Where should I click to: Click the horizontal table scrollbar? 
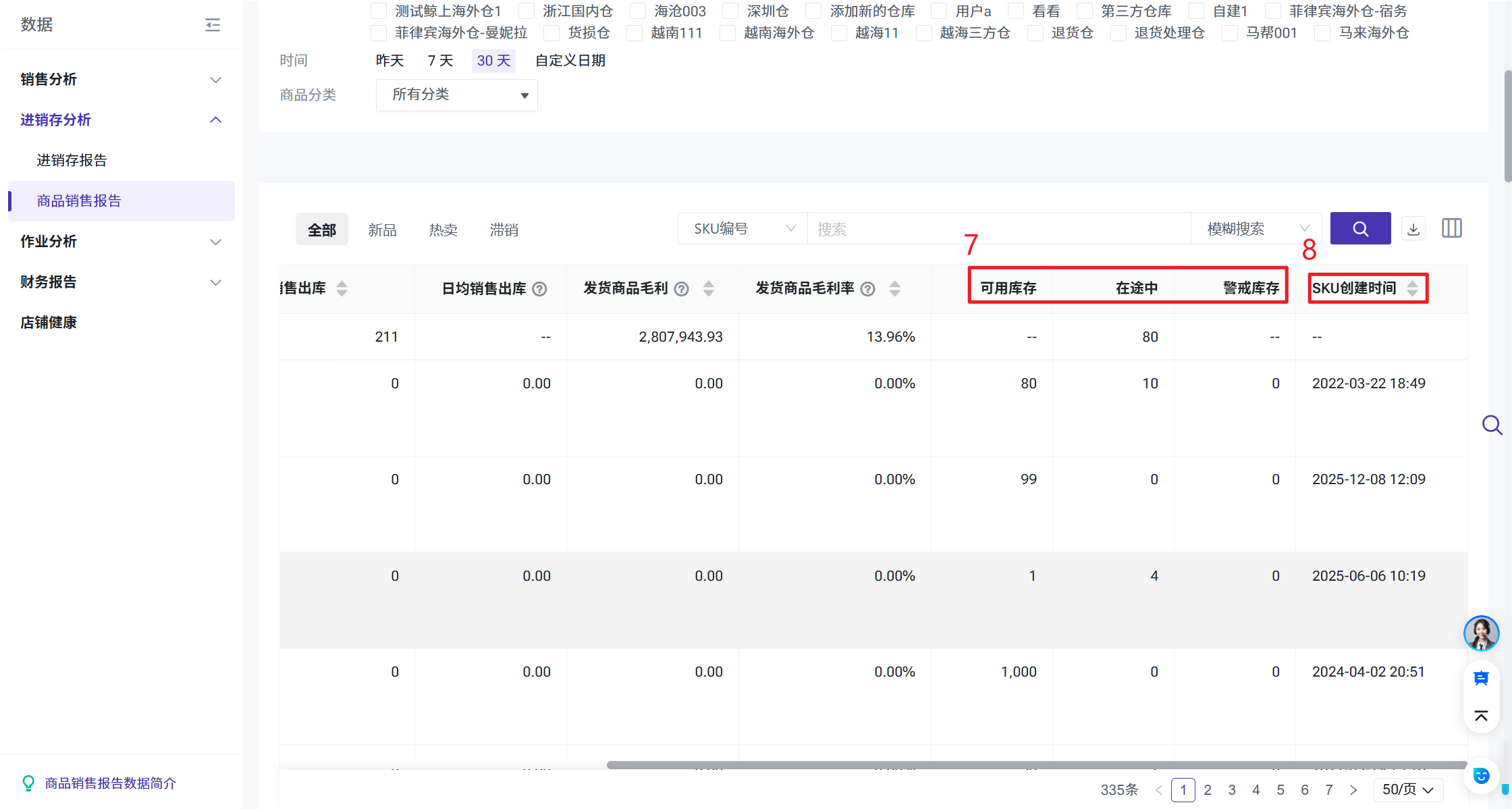(1036, 765)
